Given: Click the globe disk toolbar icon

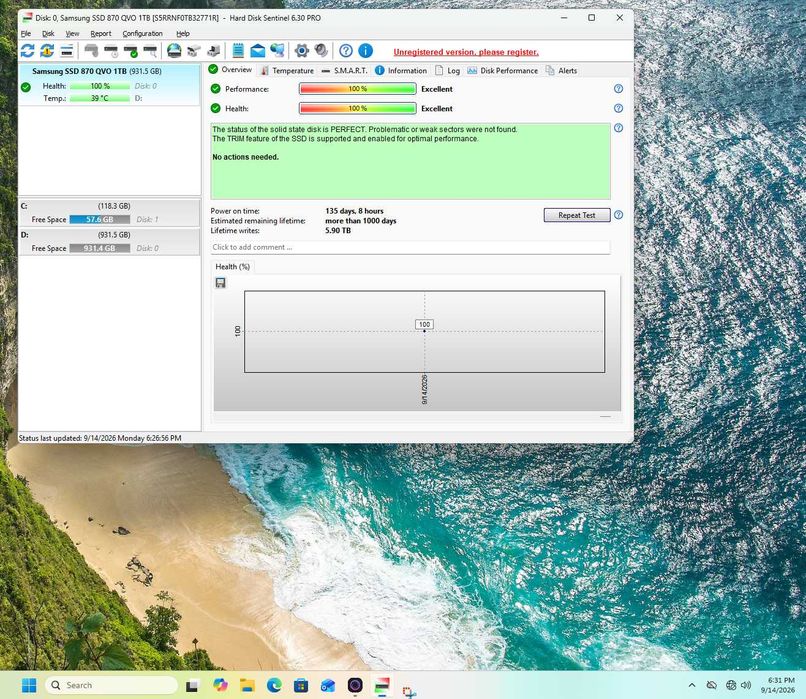Looking at the screenshot, I should [x=174, y=50].
